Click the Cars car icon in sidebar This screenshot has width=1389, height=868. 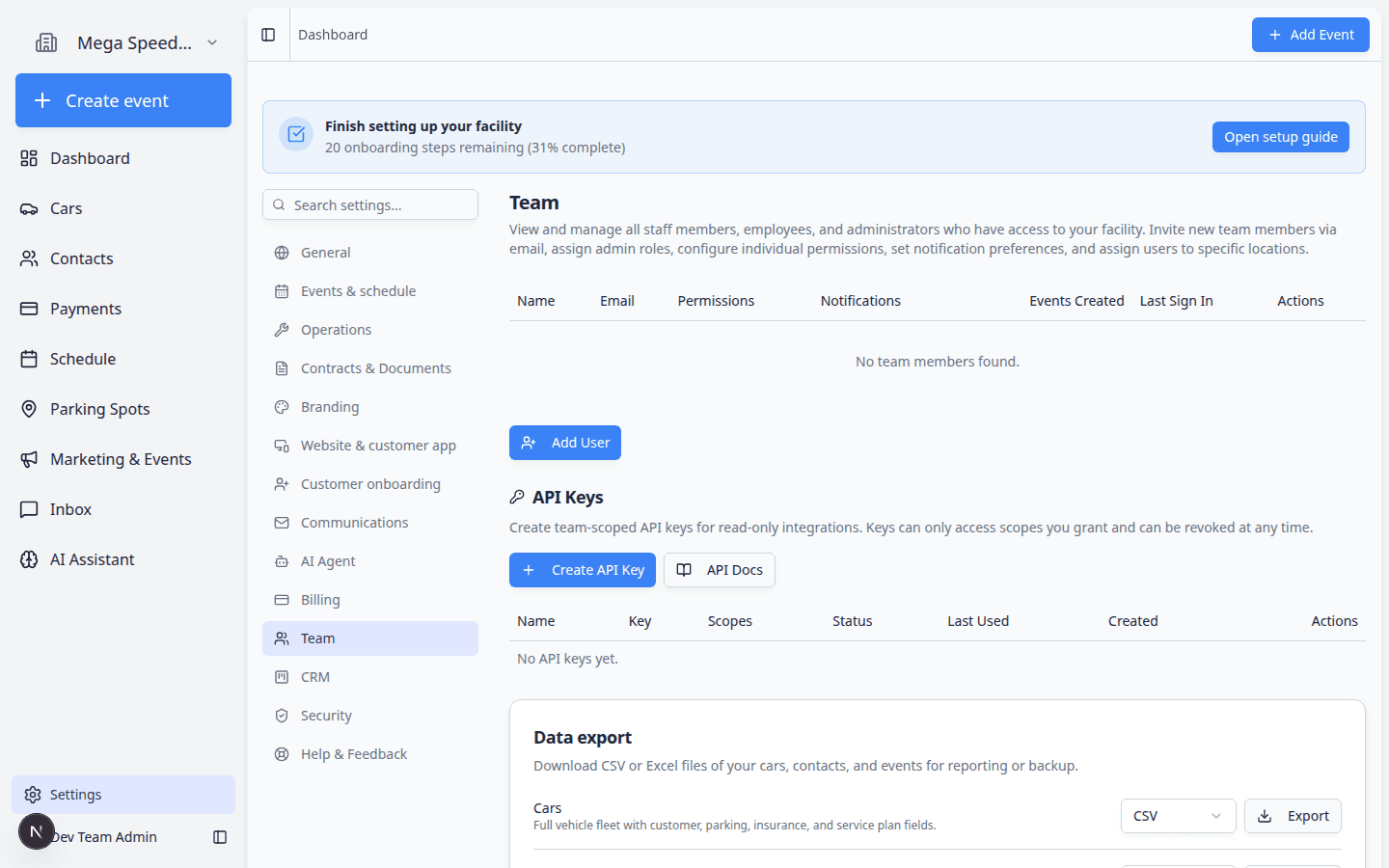(x=29, y=208)
